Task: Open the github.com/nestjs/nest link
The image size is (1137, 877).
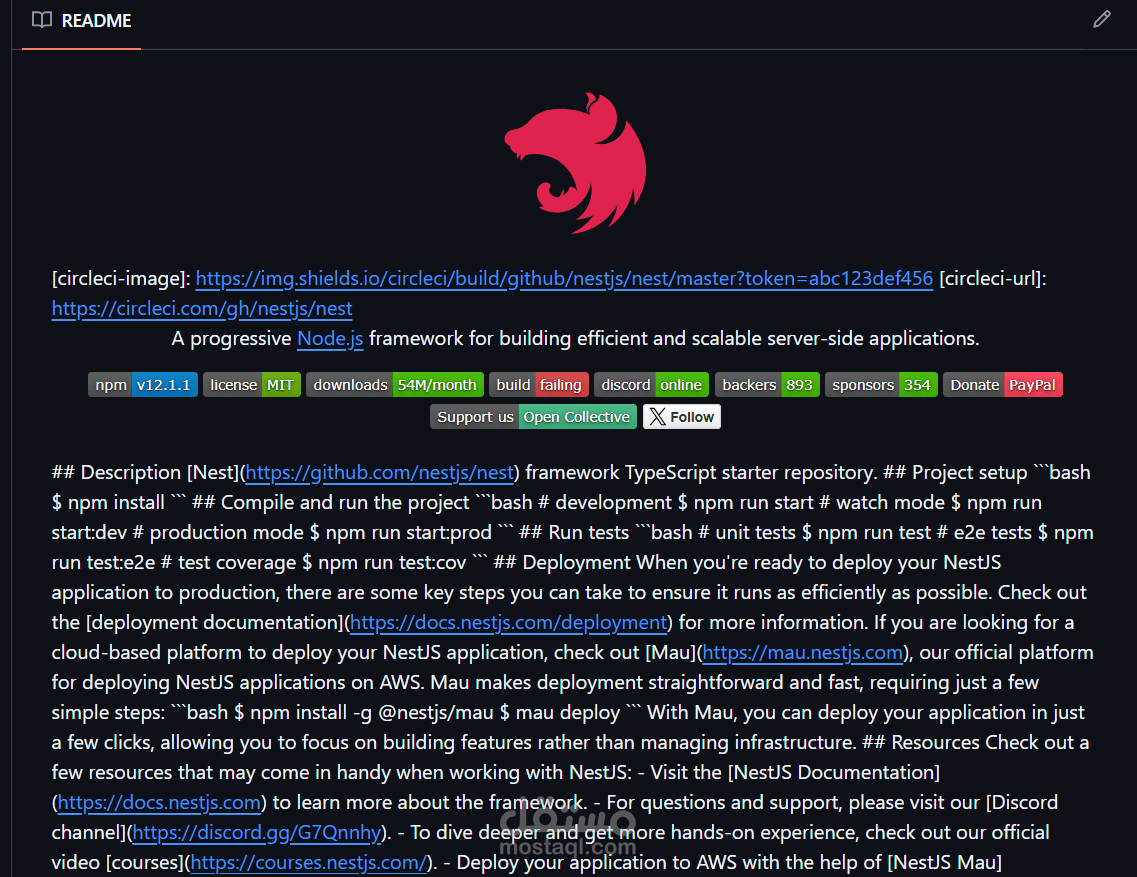Action: 380,473
